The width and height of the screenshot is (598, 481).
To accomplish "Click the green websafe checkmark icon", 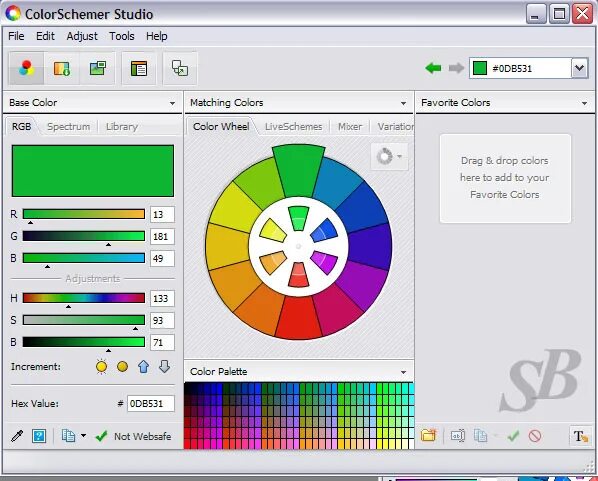I will click(x=101, y=436).
